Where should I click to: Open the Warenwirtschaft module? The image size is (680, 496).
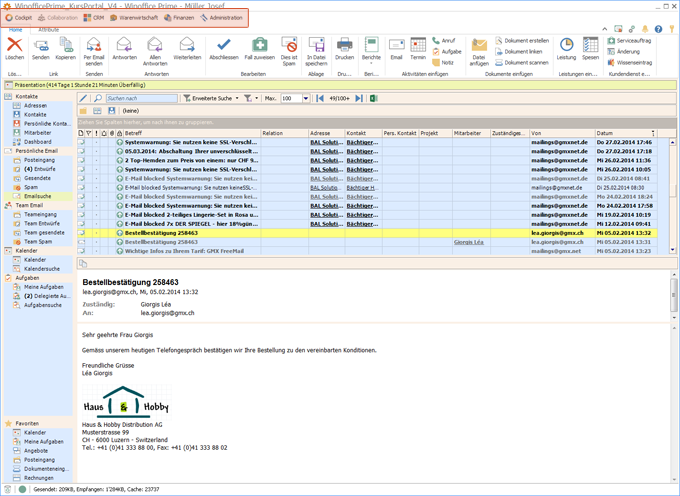pos(134,18)
